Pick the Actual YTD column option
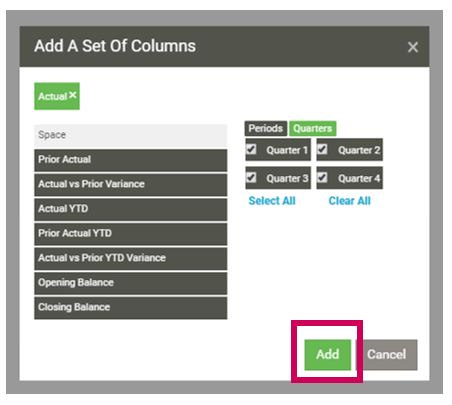 (x=131, y=210)
